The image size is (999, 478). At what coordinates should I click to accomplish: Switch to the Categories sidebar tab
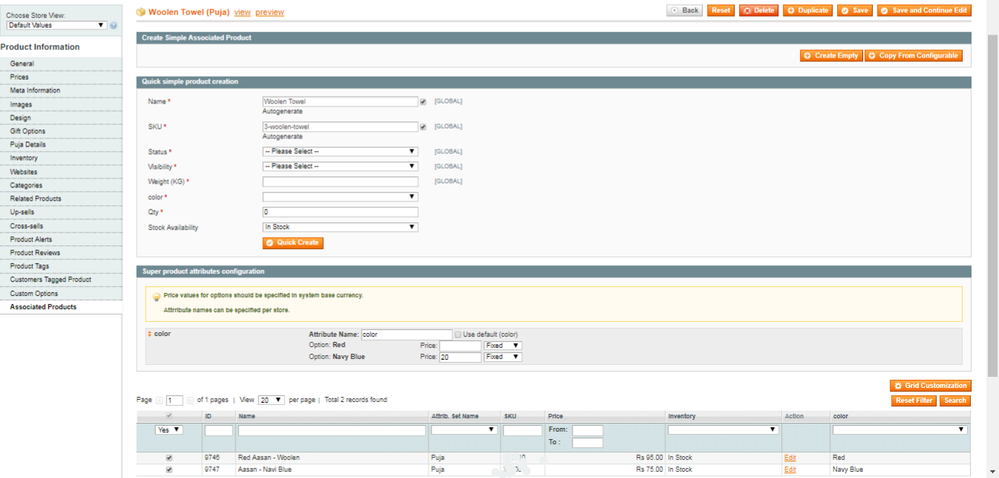coord(26,185)
